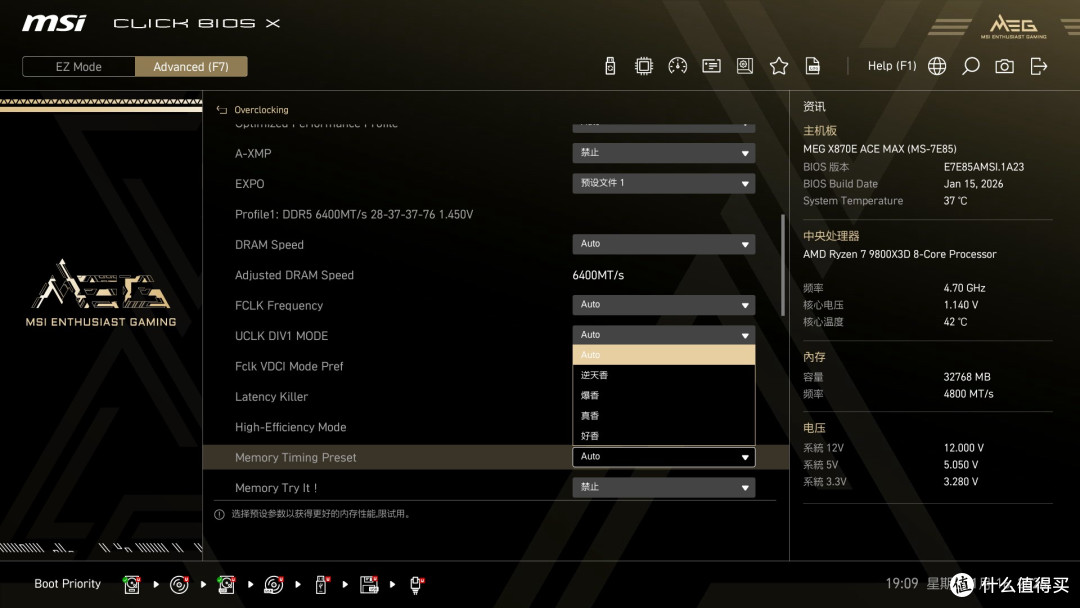Select the network boot device icon

pyautogui.click(x=416, y=585)
